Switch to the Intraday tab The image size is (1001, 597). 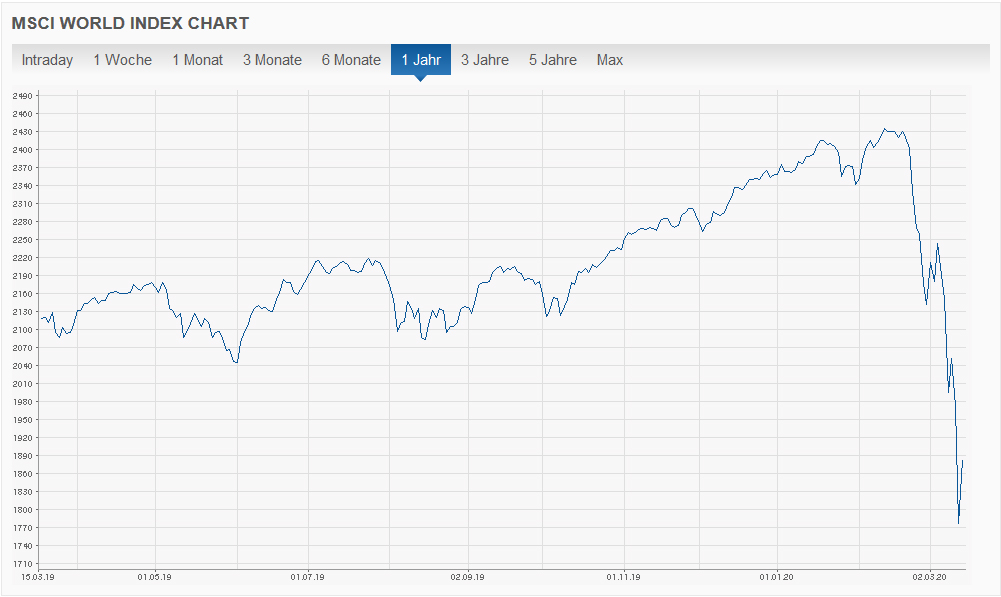[47, 60]
